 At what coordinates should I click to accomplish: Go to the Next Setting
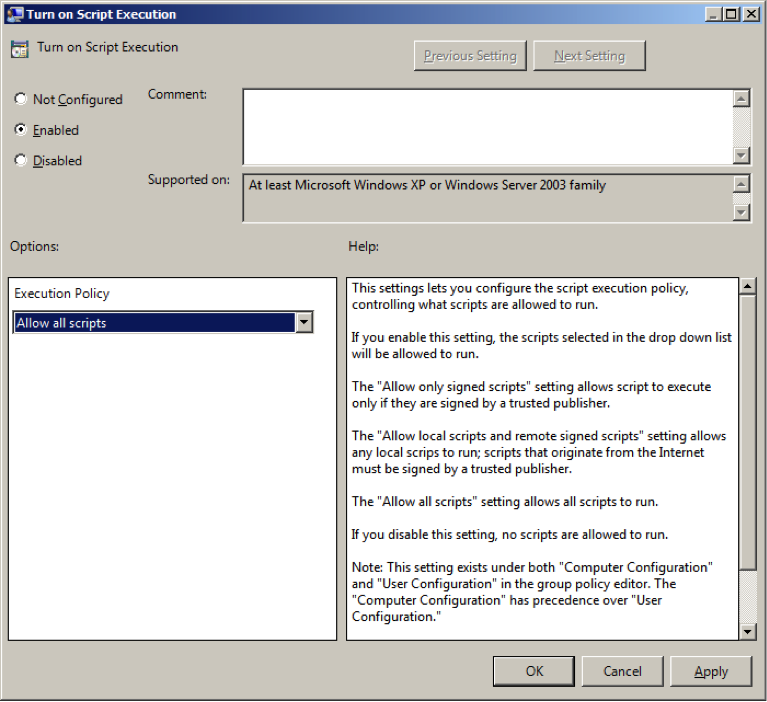coord(589,56)
